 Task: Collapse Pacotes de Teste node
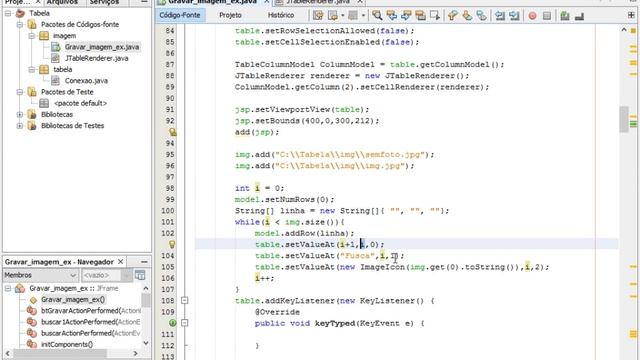[20, 92]
